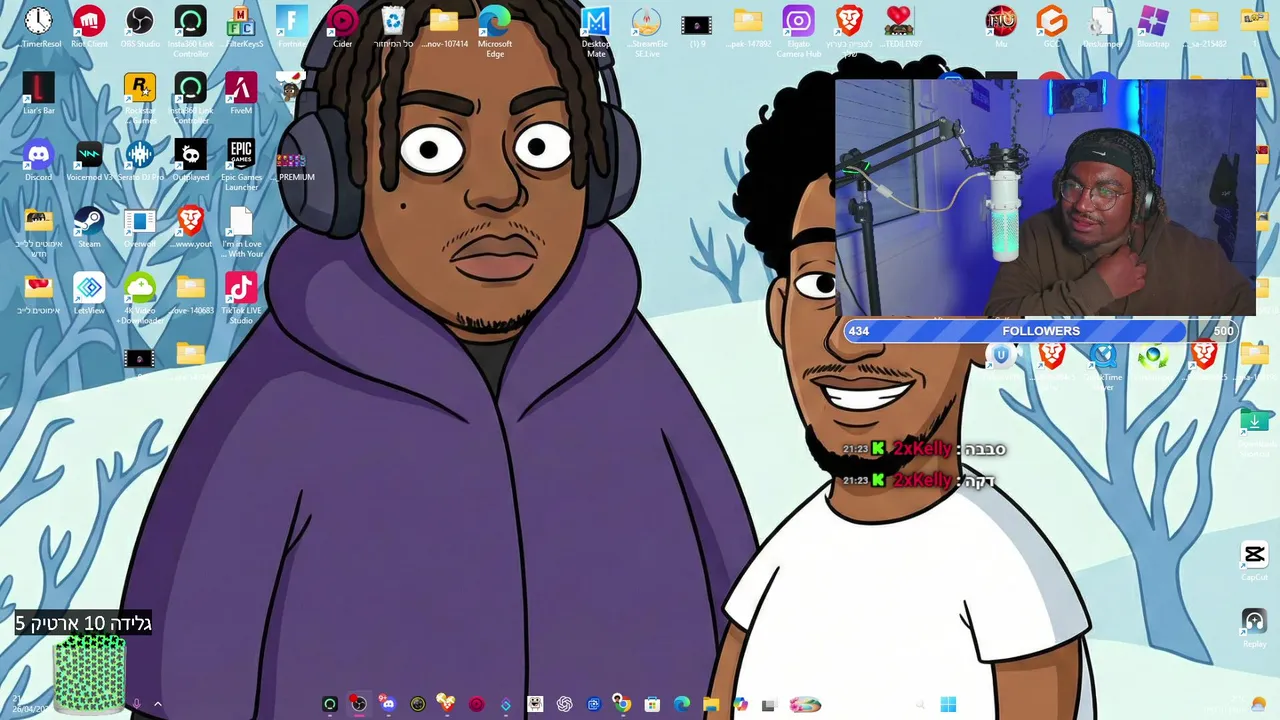Click the webcam overlay preview
Screen dimensions: 1280x720
(x=1045, y=198)
